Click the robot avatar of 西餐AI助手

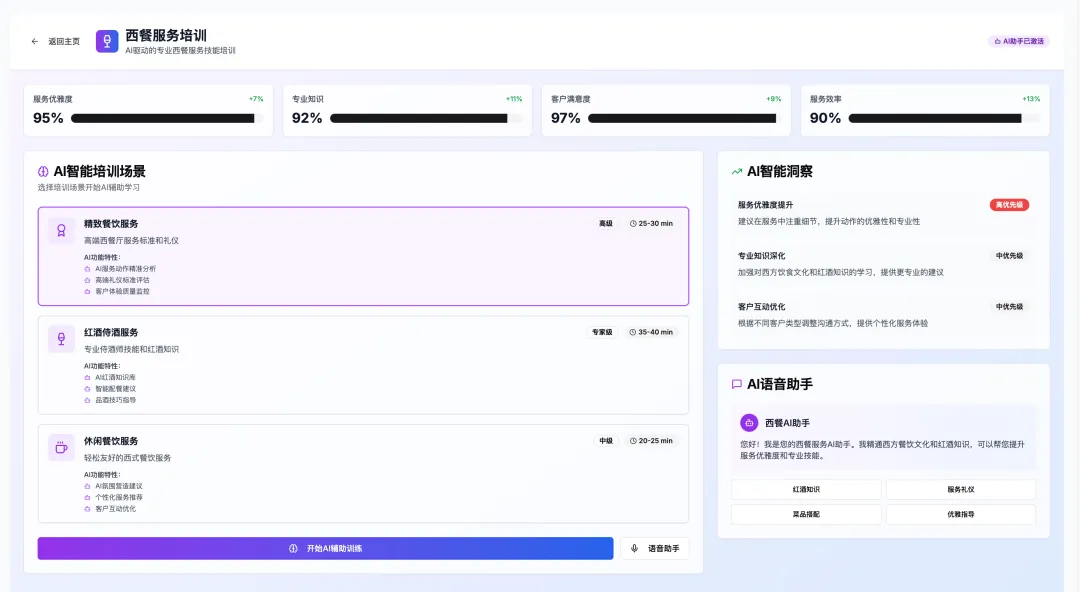[750, 423]
